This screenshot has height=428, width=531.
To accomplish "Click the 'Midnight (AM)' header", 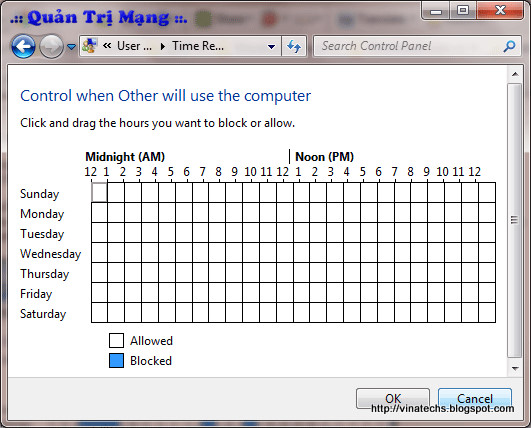I will (125, 157).
